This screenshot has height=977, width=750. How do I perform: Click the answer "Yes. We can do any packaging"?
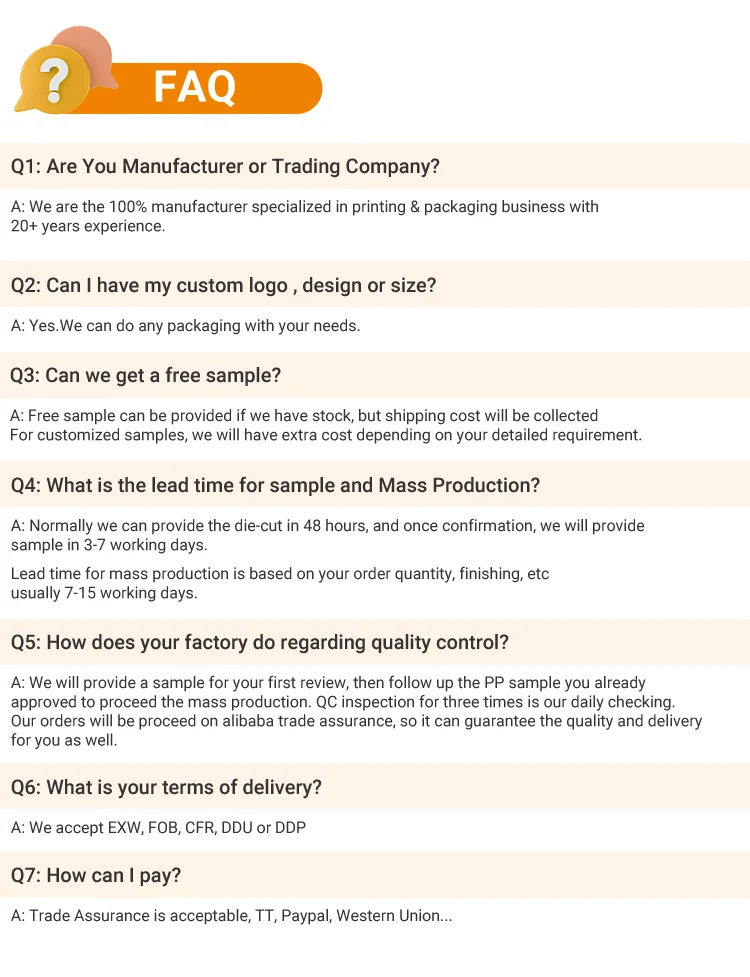coord(185,326)
